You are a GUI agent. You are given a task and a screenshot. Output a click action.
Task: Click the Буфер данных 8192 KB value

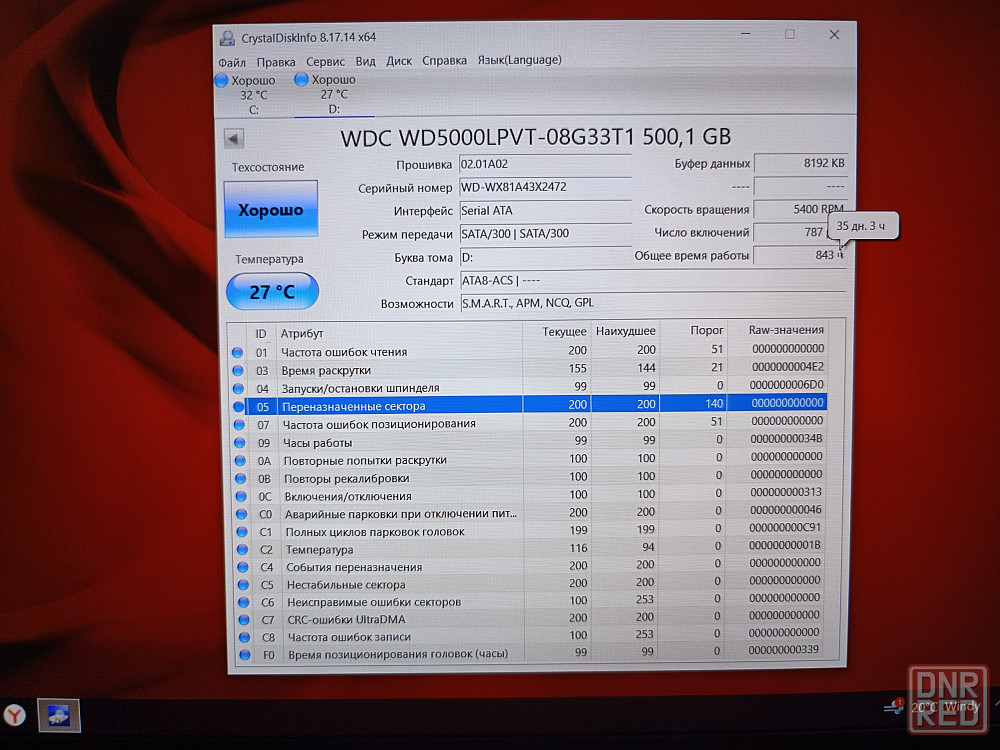[800, 163]
